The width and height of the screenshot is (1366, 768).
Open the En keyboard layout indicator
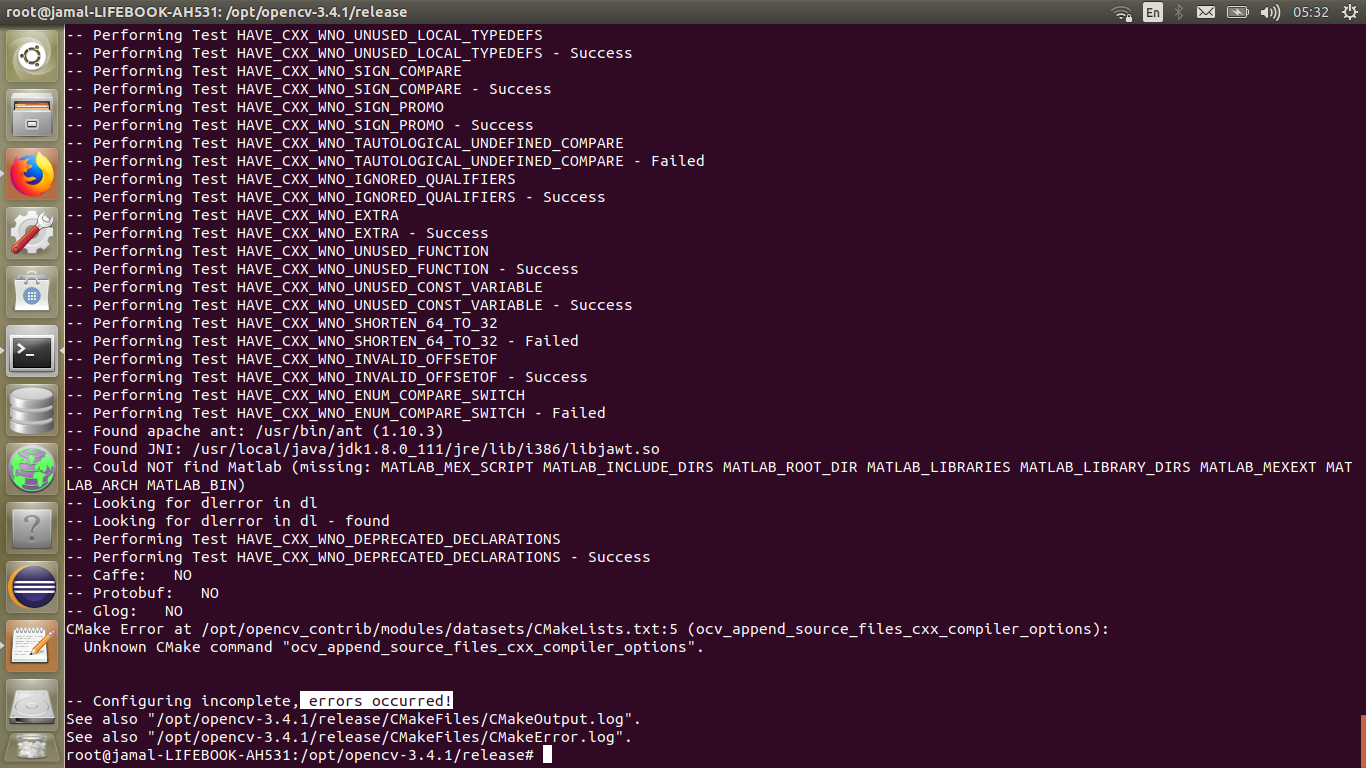tap(1153, 12)
